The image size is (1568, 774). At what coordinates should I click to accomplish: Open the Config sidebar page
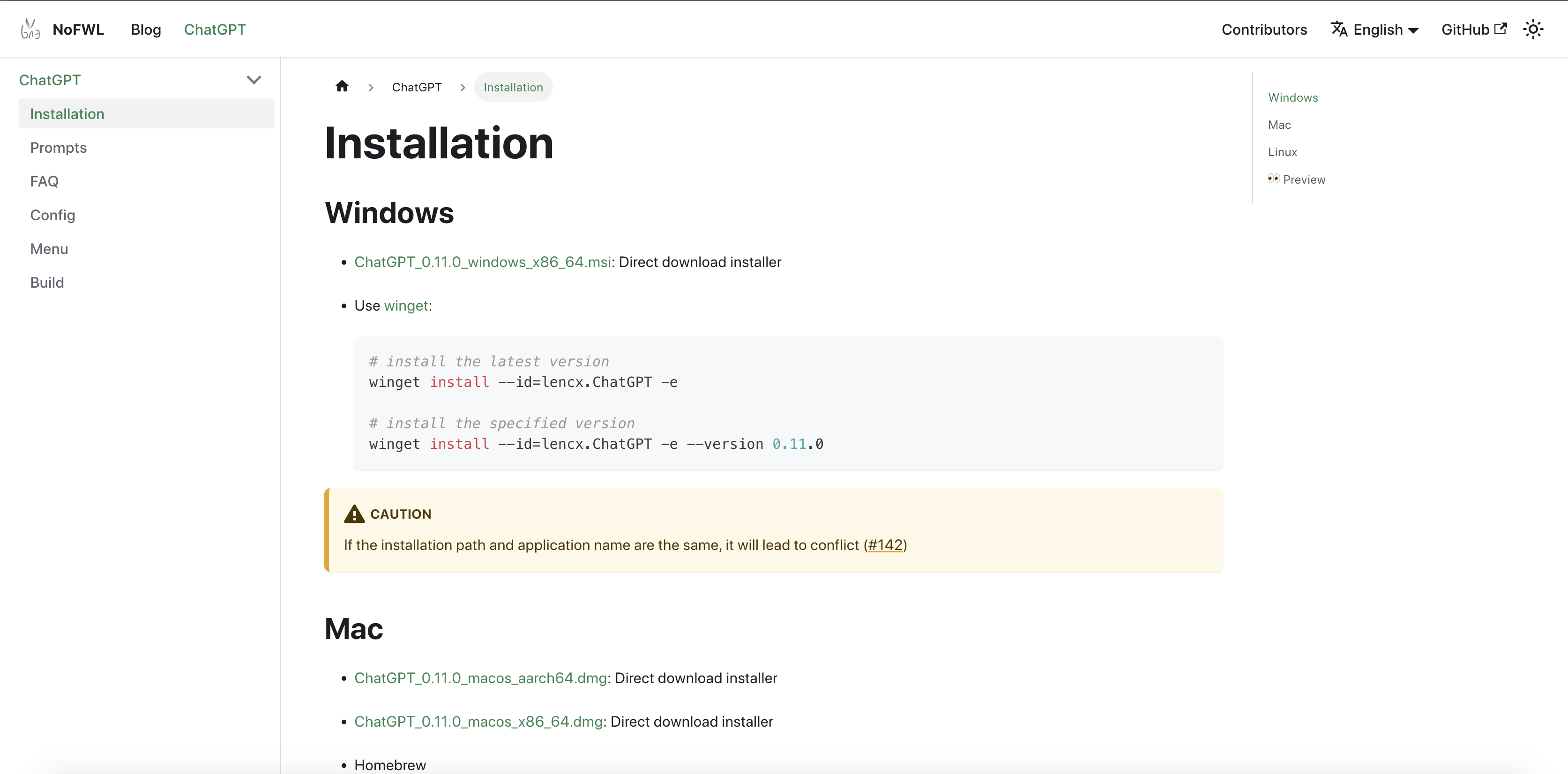tap(52, 216)
